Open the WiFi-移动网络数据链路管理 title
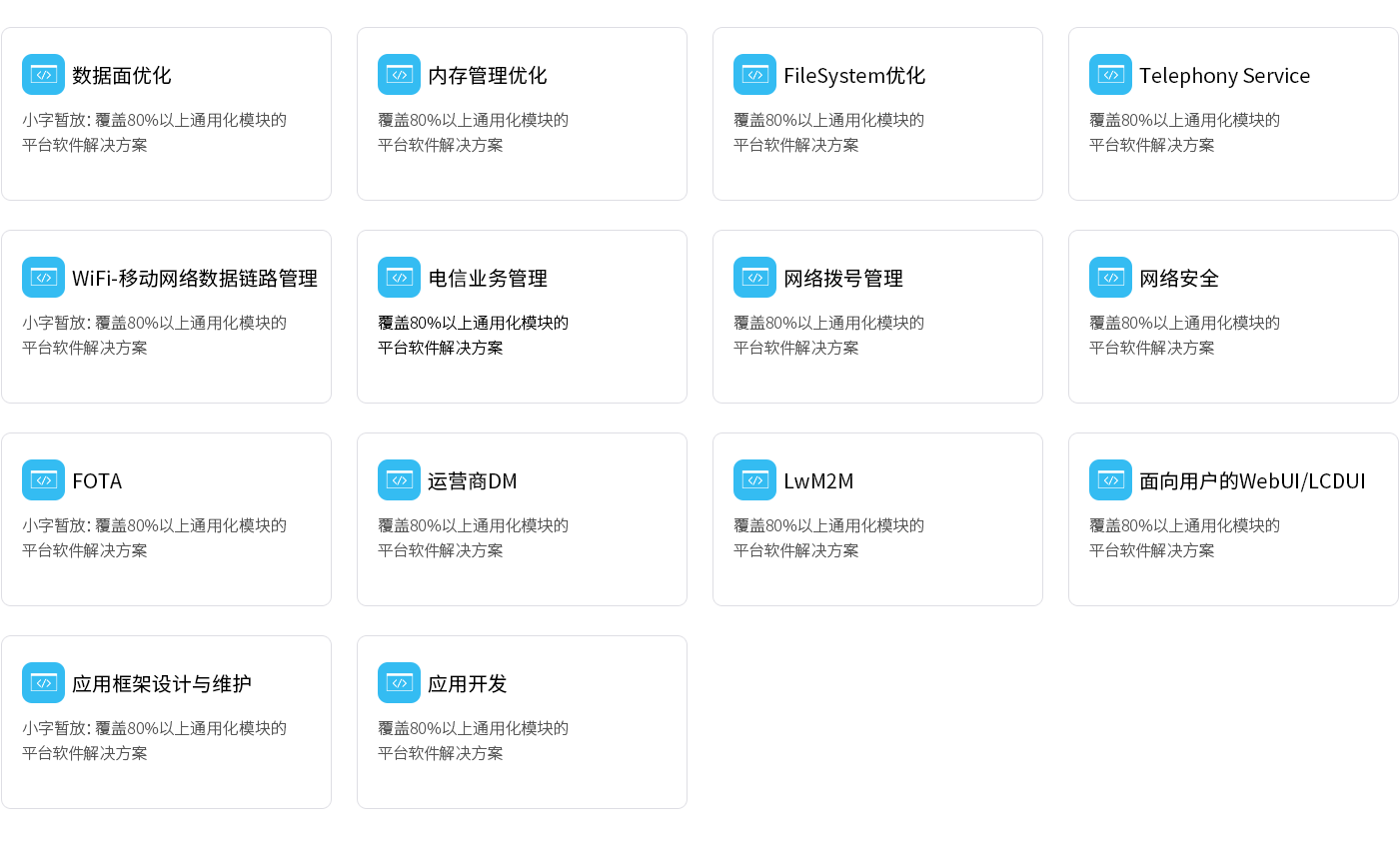Screen dimensions: 1400x852 [x=195, y=279]
